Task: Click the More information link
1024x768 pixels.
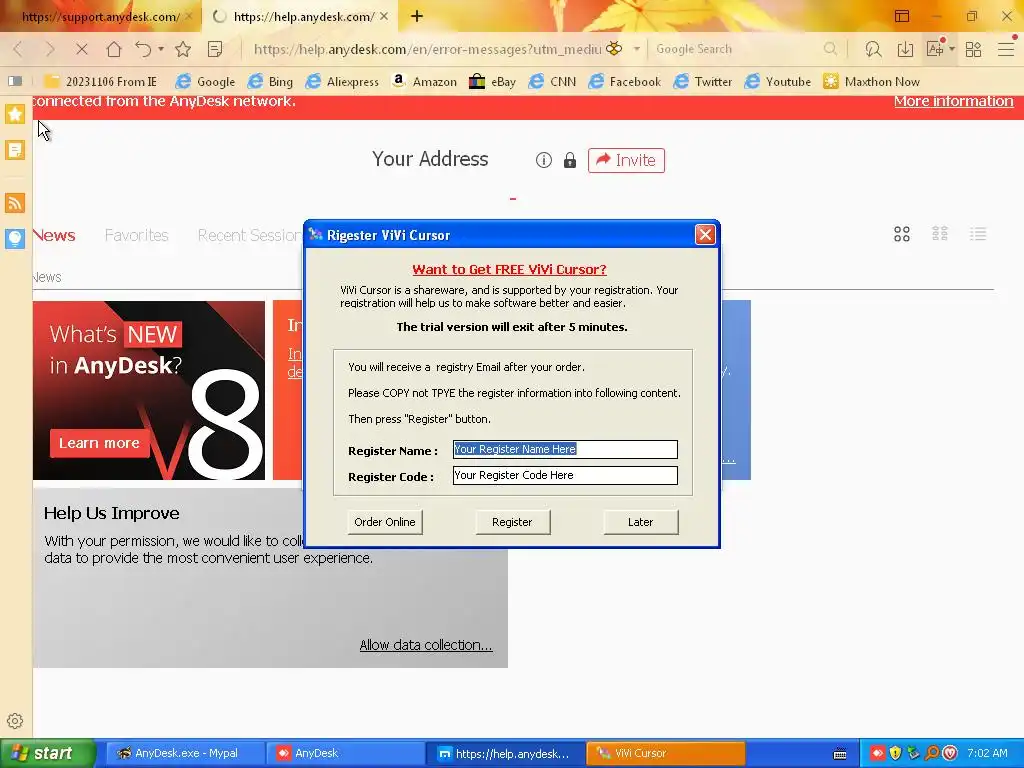Action: 953,101
